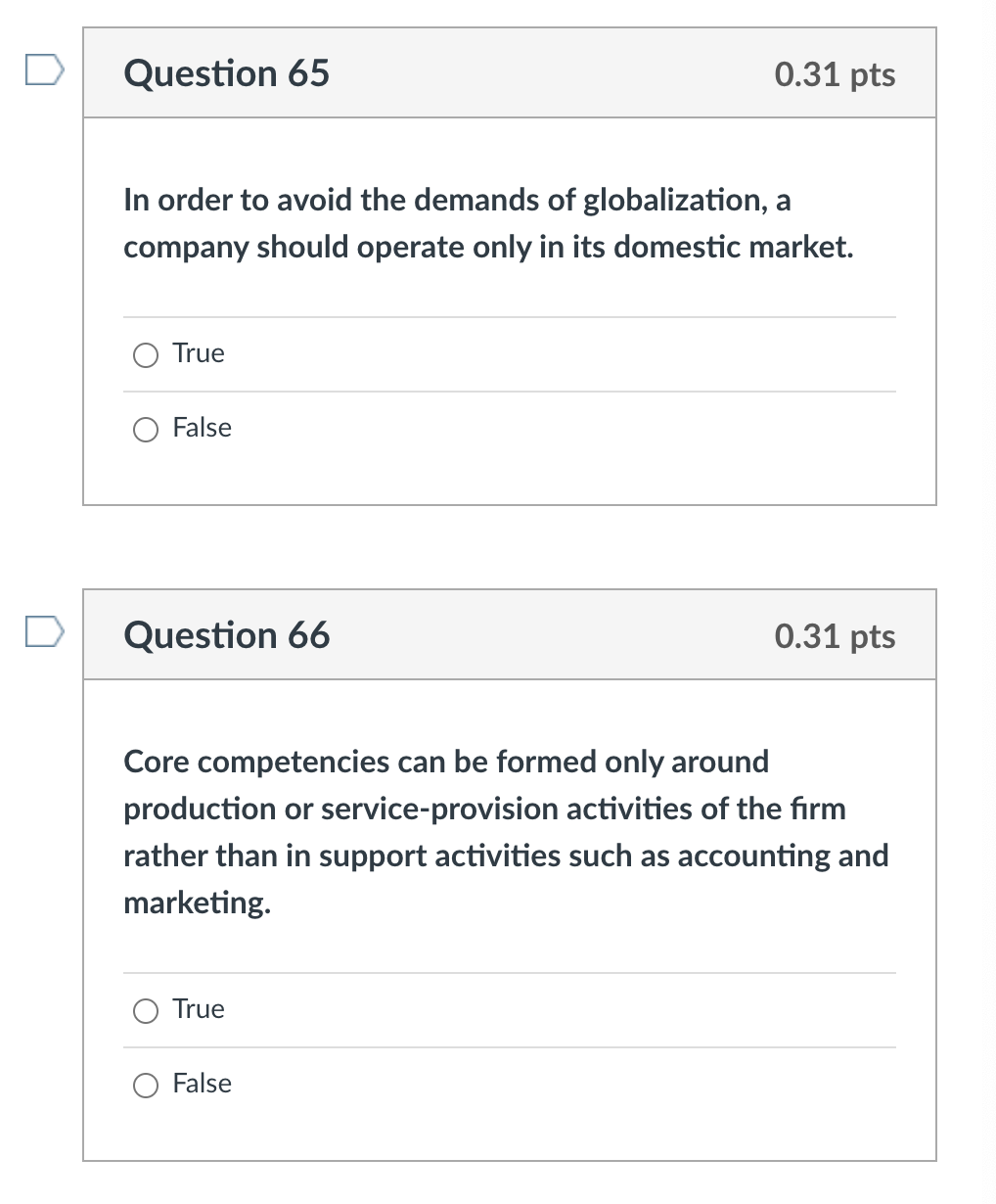Select False for Question 65
Image resolution: width=996 pixels, height=1204 pixels.
pyautogui.click(x=145, y=429)
